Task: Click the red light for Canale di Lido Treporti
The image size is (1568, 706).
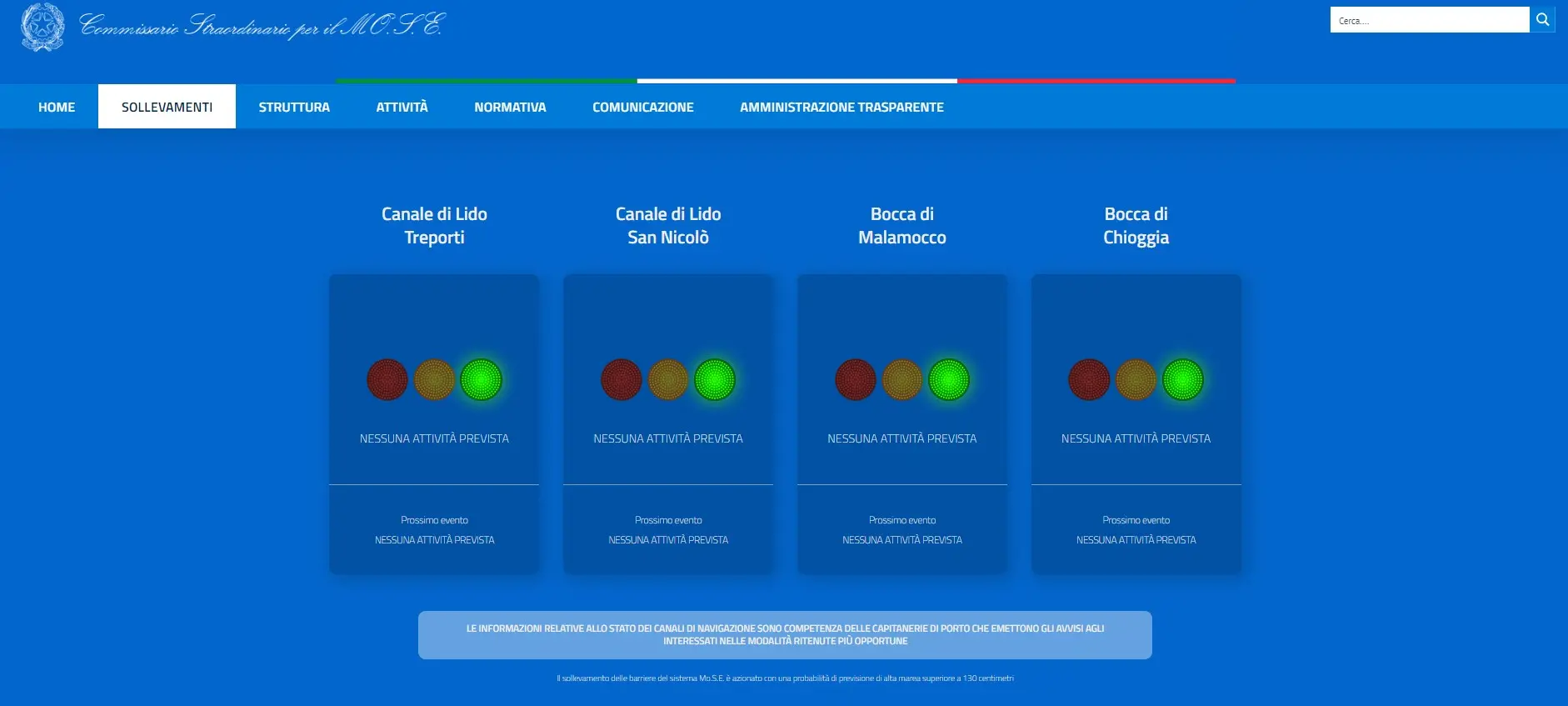Action: (387, 380)
